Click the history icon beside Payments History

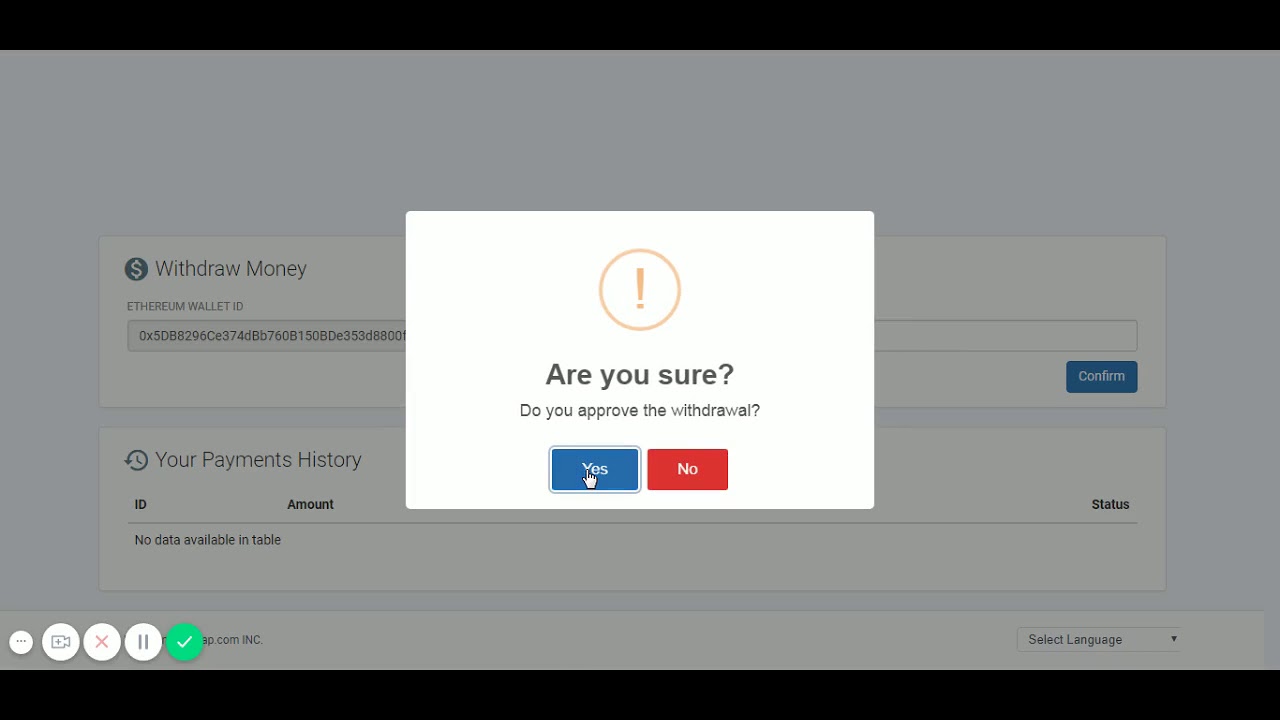136,460
